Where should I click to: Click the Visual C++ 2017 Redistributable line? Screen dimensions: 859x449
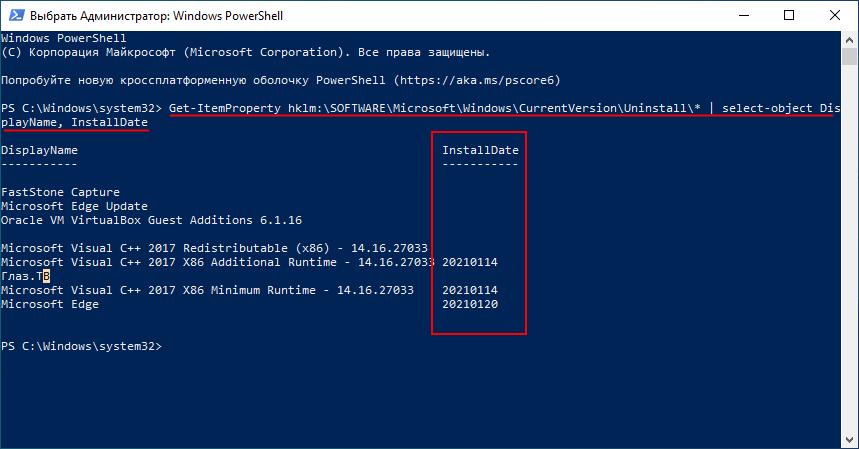[x=214, y=249]
